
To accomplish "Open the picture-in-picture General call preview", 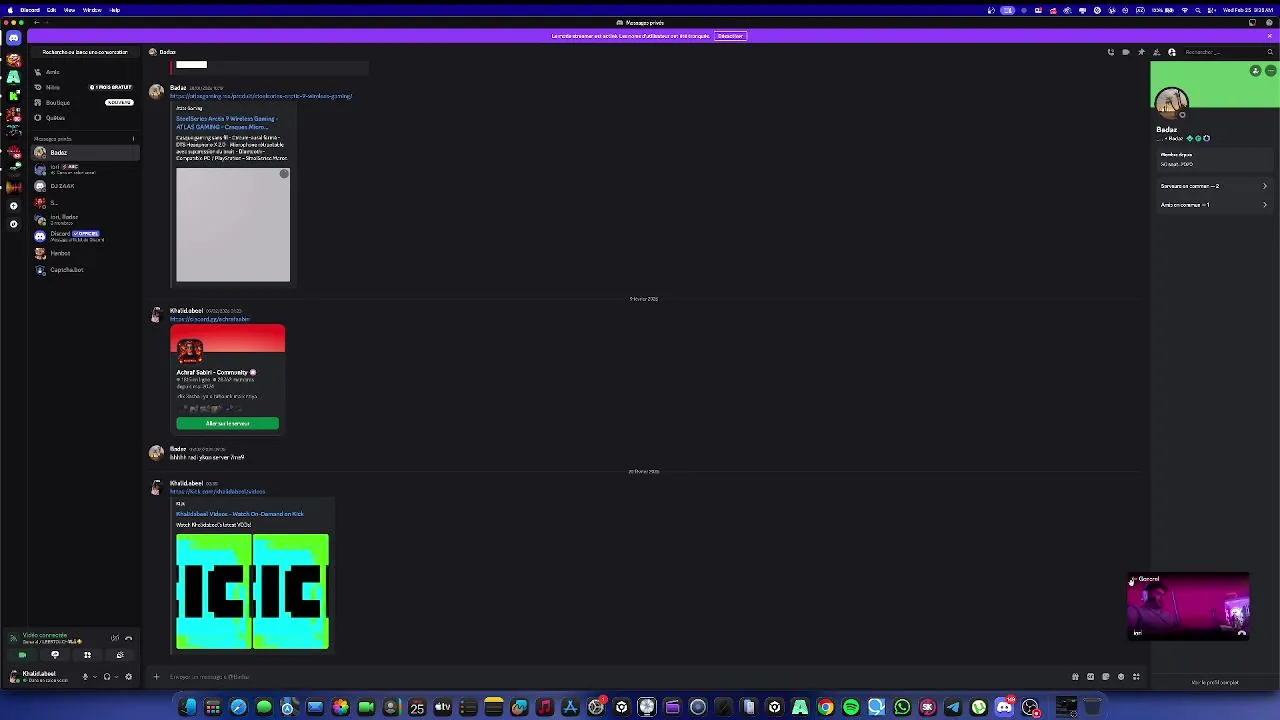I will coord(1188,606).
